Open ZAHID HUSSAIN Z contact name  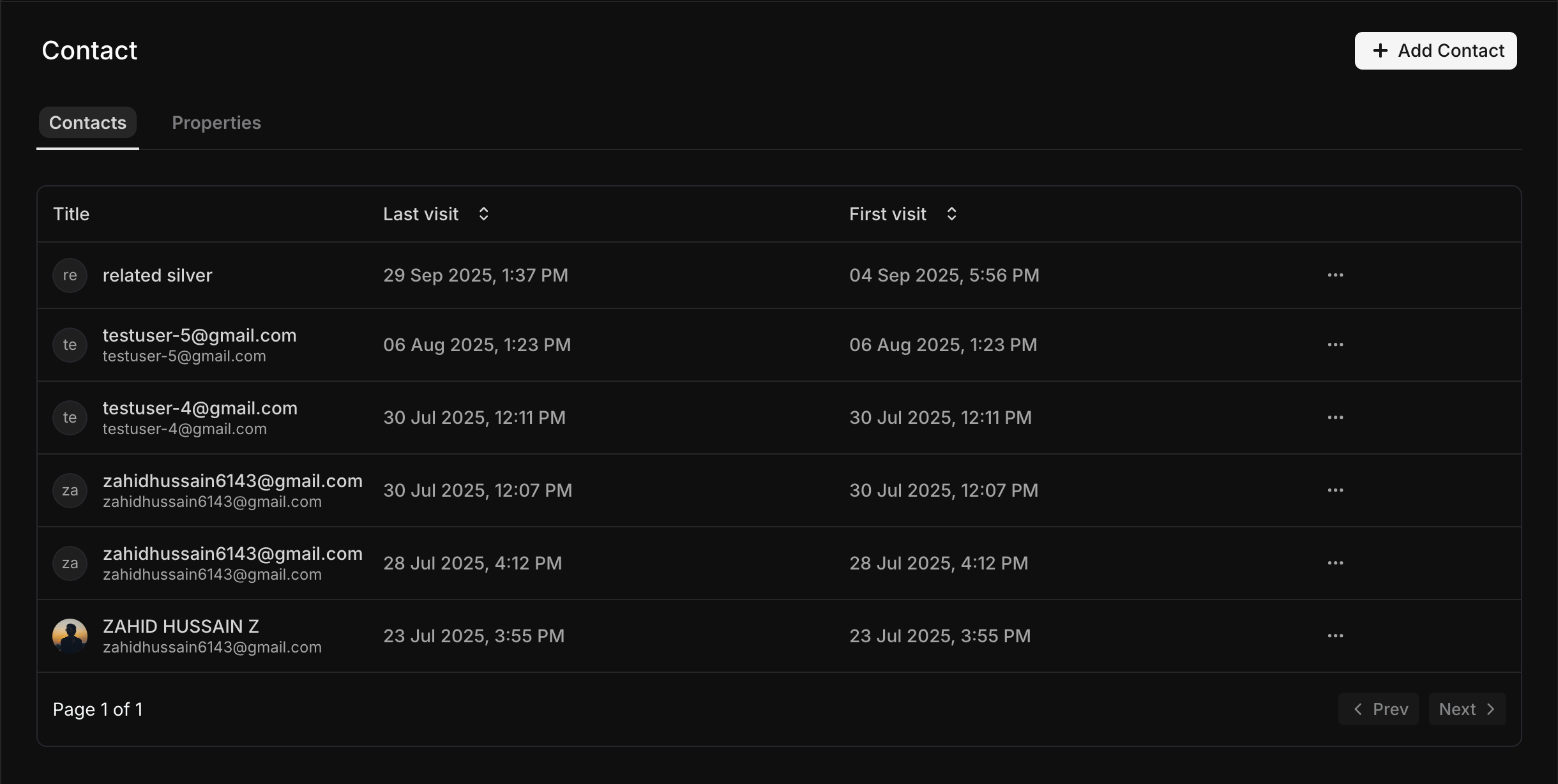181,626
